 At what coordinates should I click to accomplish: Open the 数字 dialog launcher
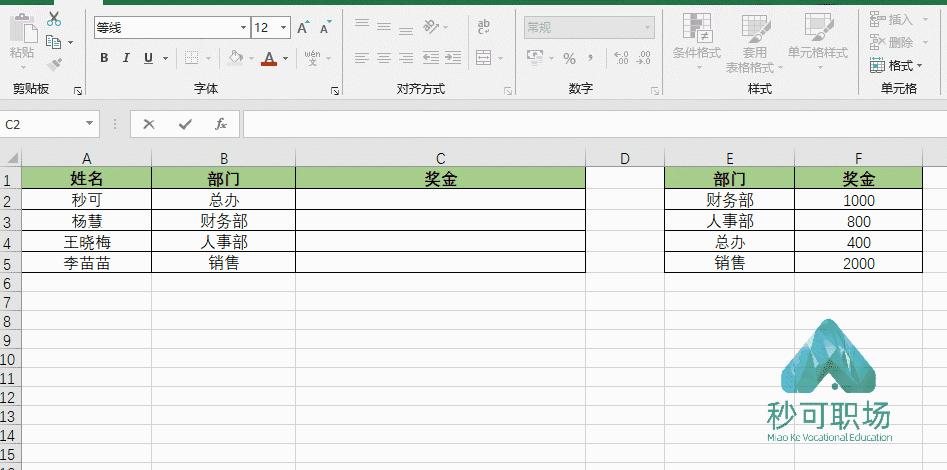tap(655, 91)
